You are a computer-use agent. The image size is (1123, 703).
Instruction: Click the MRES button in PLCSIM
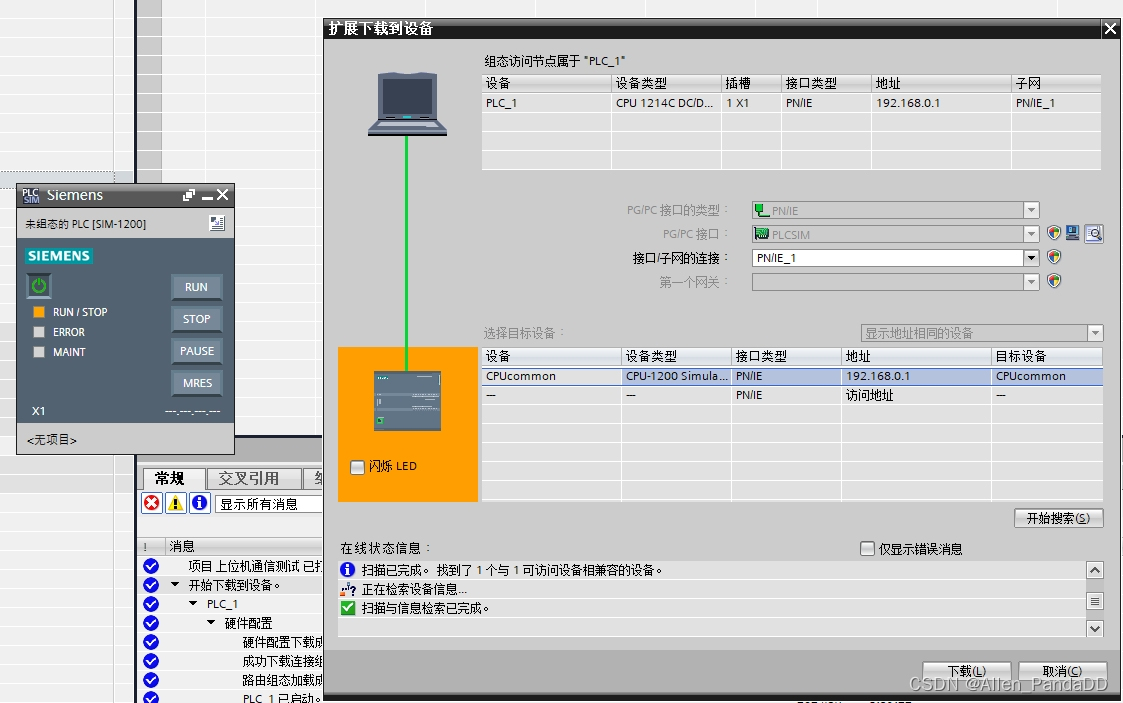(196, 383)
